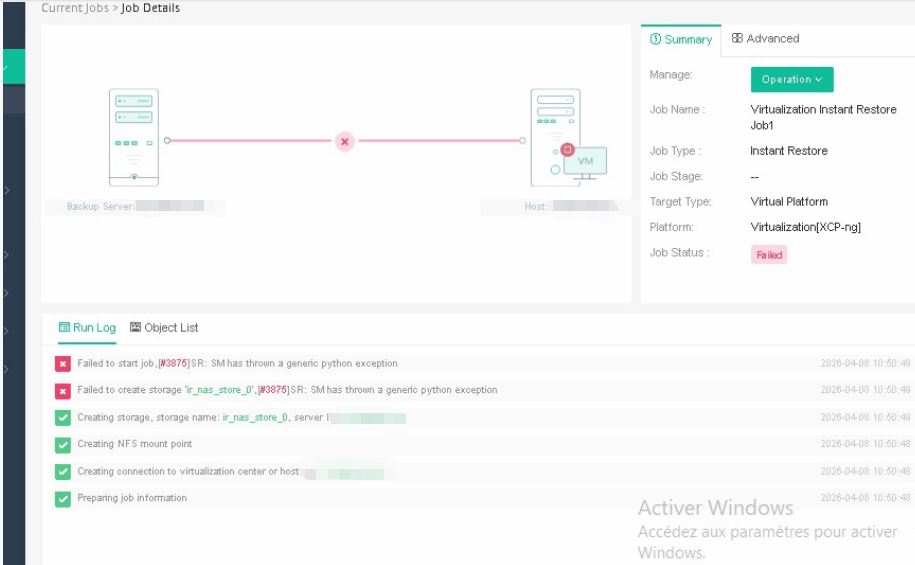Screen dimensions: 915x565
Task: Click the 'Instant Restore' job type value
Action: click(788, 151)
